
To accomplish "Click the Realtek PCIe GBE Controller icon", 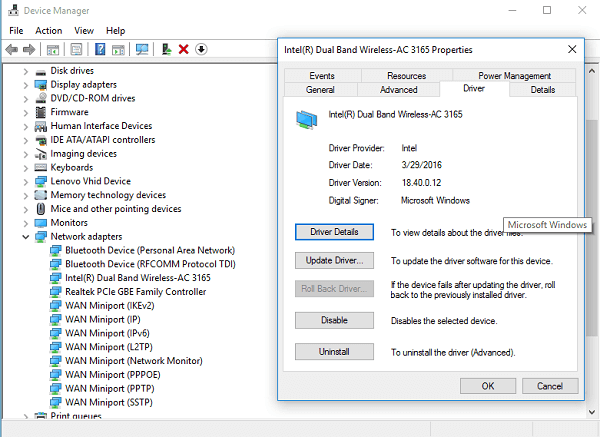I will coord(56,292).
